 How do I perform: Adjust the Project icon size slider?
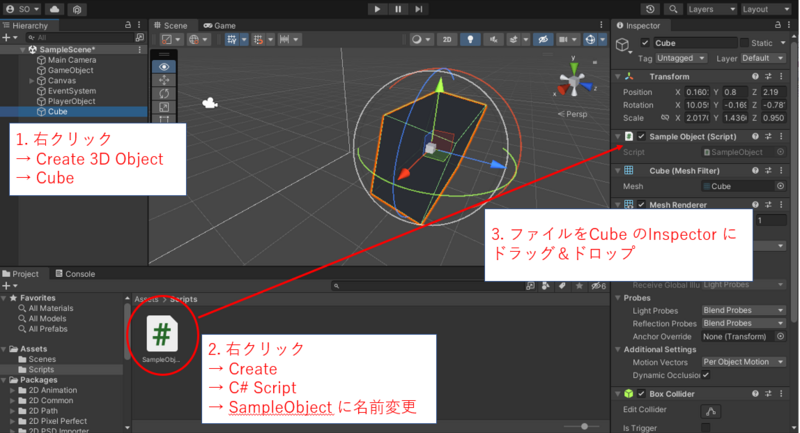(x=584, y=426)
